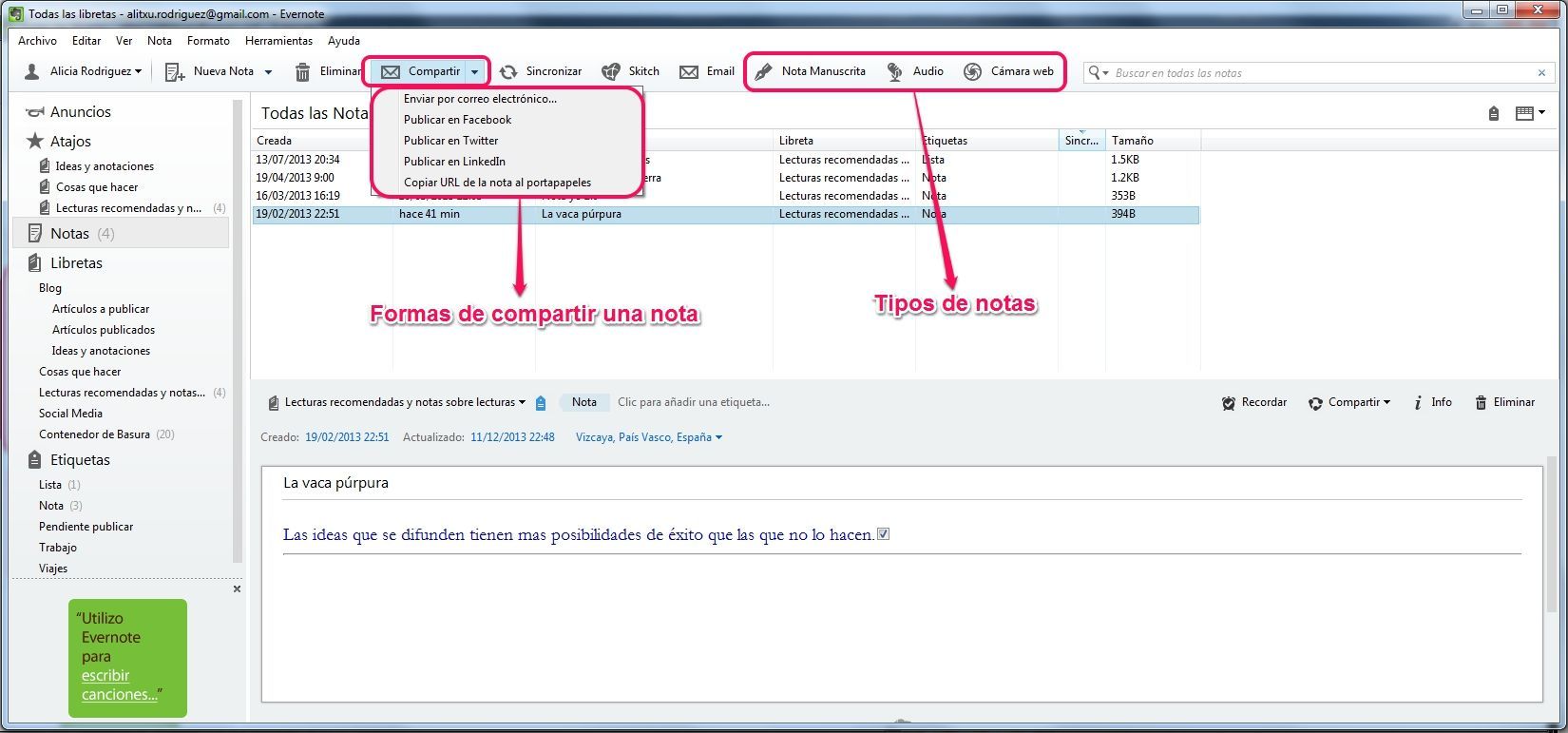
Task: Open the Ver menu
Action: click(124, 41)
